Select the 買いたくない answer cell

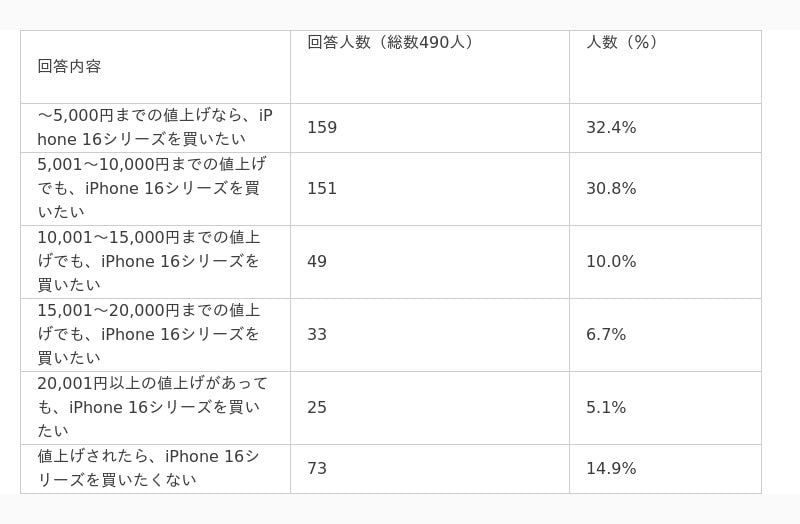tap(155, 469)
